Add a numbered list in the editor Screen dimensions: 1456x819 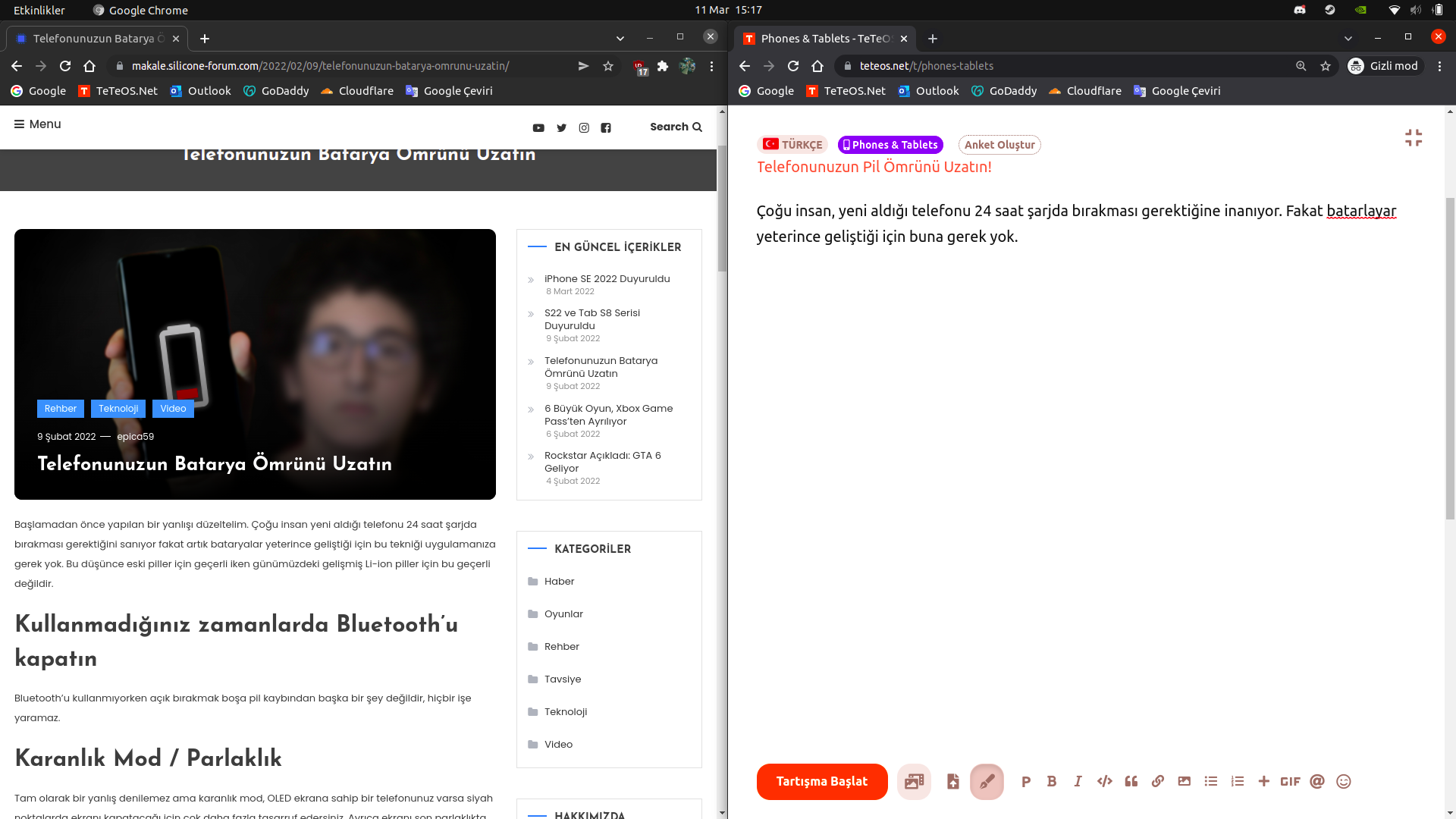coord(1238,781)
